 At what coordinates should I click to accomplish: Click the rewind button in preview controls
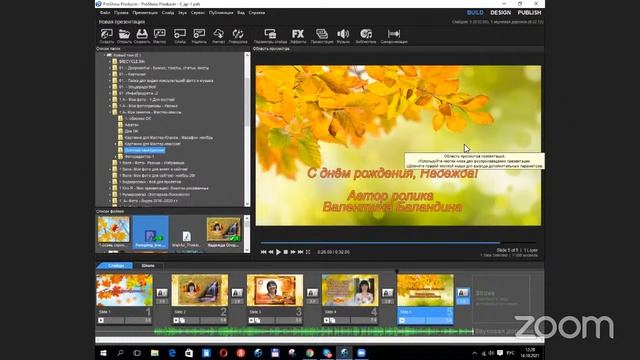[271, 252]
